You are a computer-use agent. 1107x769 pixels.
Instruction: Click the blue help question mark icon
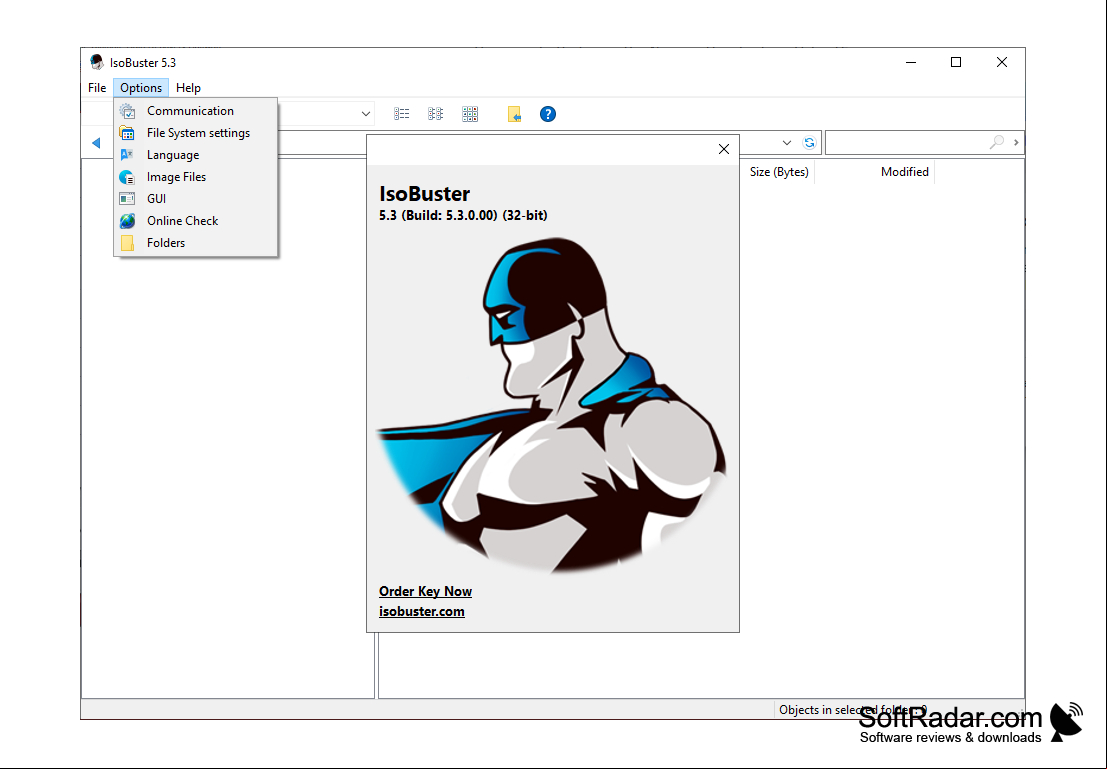tap(548, 114)
